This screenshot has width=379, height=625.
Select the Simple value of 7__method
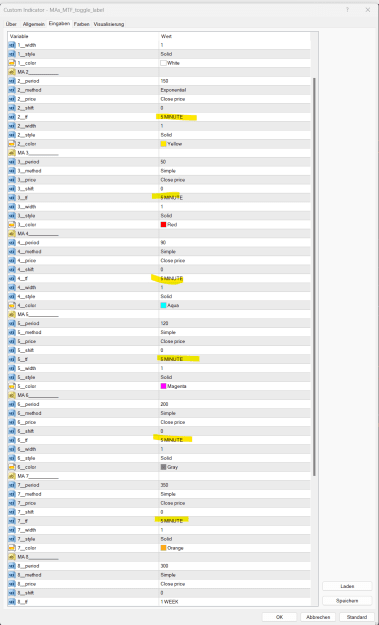tap(168, 494)
